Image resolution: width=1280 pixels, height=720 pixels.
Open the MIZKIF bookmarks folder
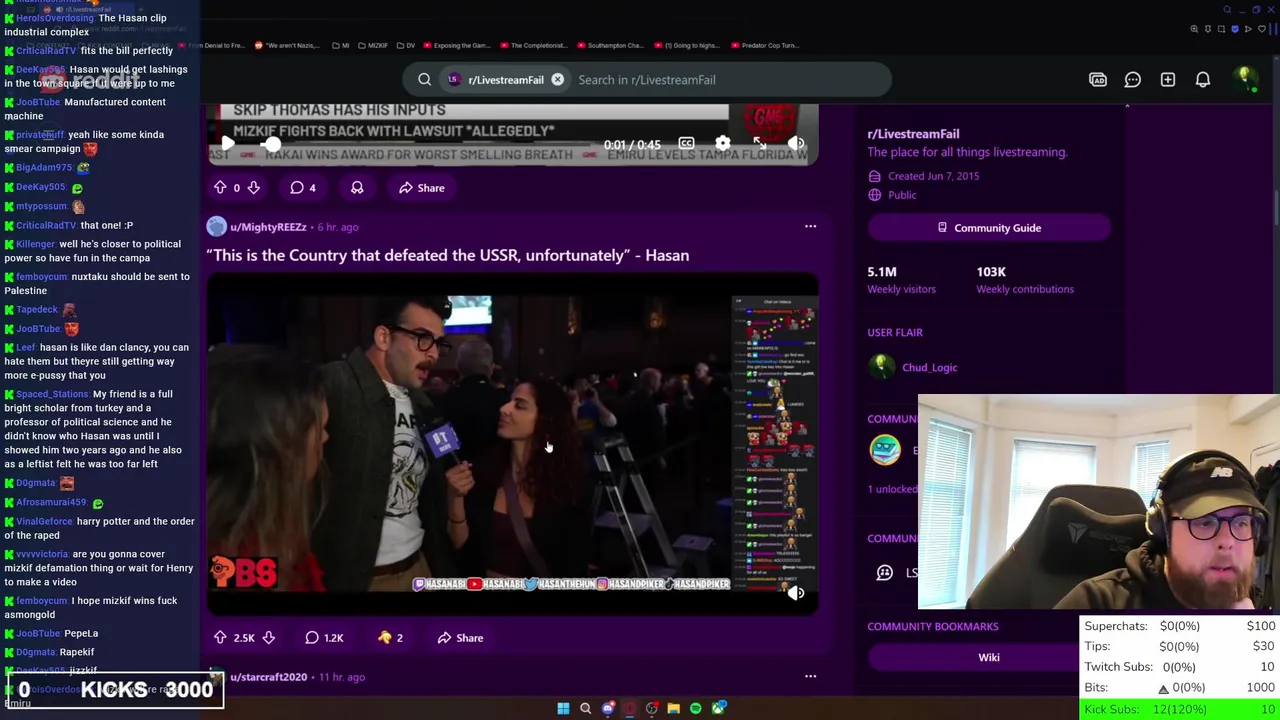(372, 45)
